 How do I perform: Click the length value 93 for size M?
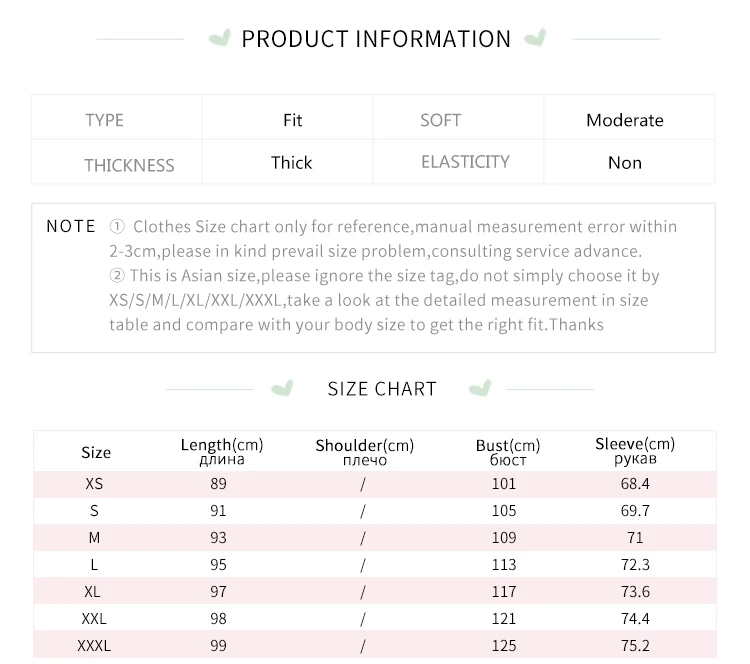[x=219, y=538]
